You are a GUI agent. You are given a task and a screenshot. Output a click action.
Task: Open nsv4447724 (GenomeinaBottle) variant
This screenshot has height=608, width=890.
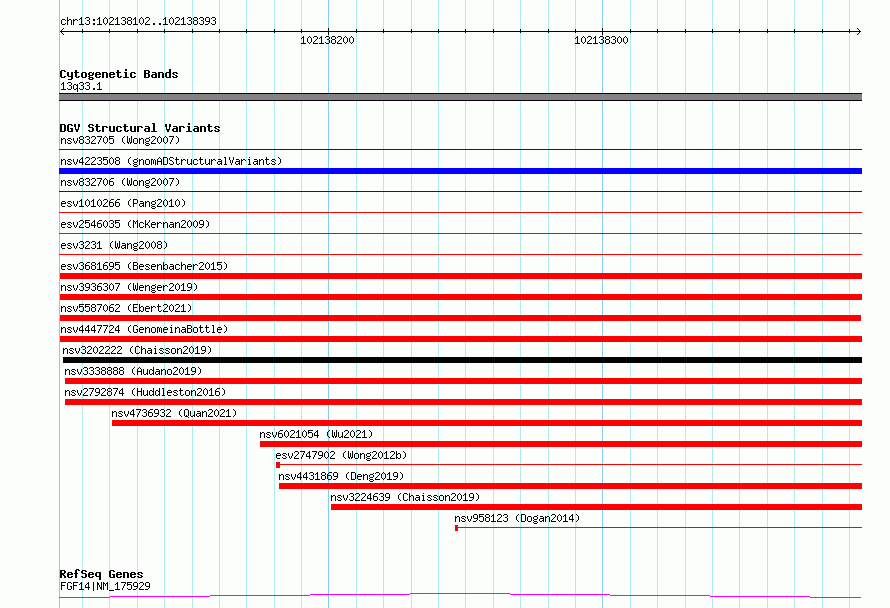tap(144, 329)
